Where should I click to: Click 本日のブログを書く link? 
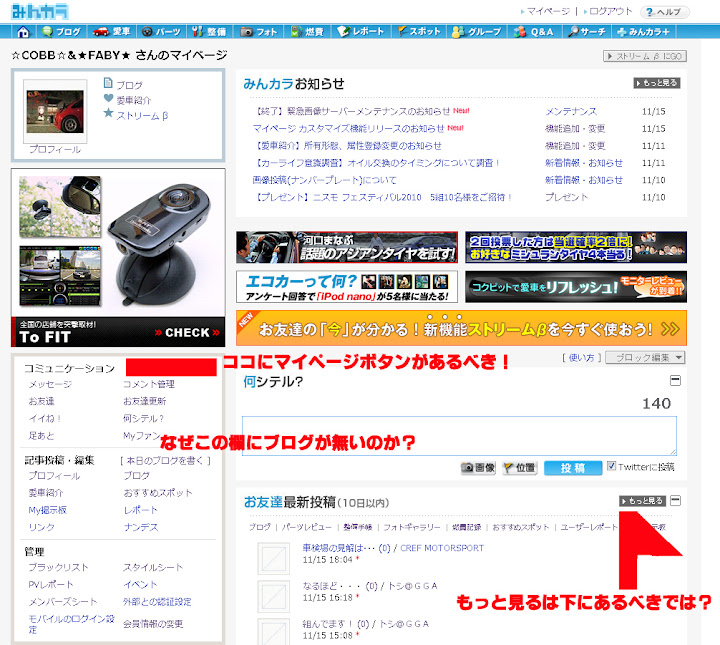click(x=165, y=460)
